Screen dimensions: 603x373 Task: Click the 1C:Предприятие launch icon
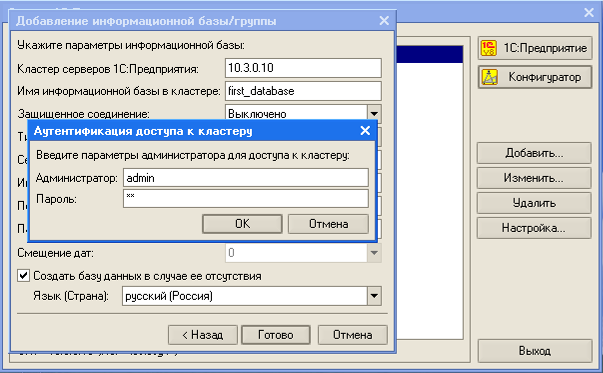tap(489, 48)
